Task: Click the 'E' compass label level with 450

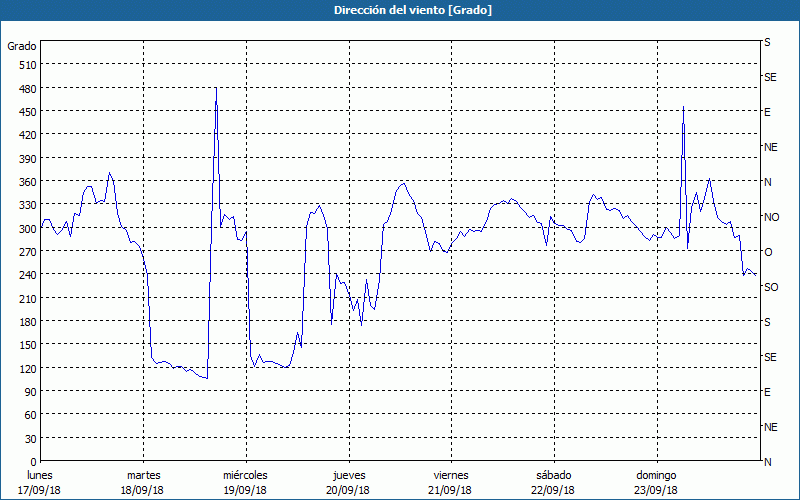Action: (x=767, y=112)
